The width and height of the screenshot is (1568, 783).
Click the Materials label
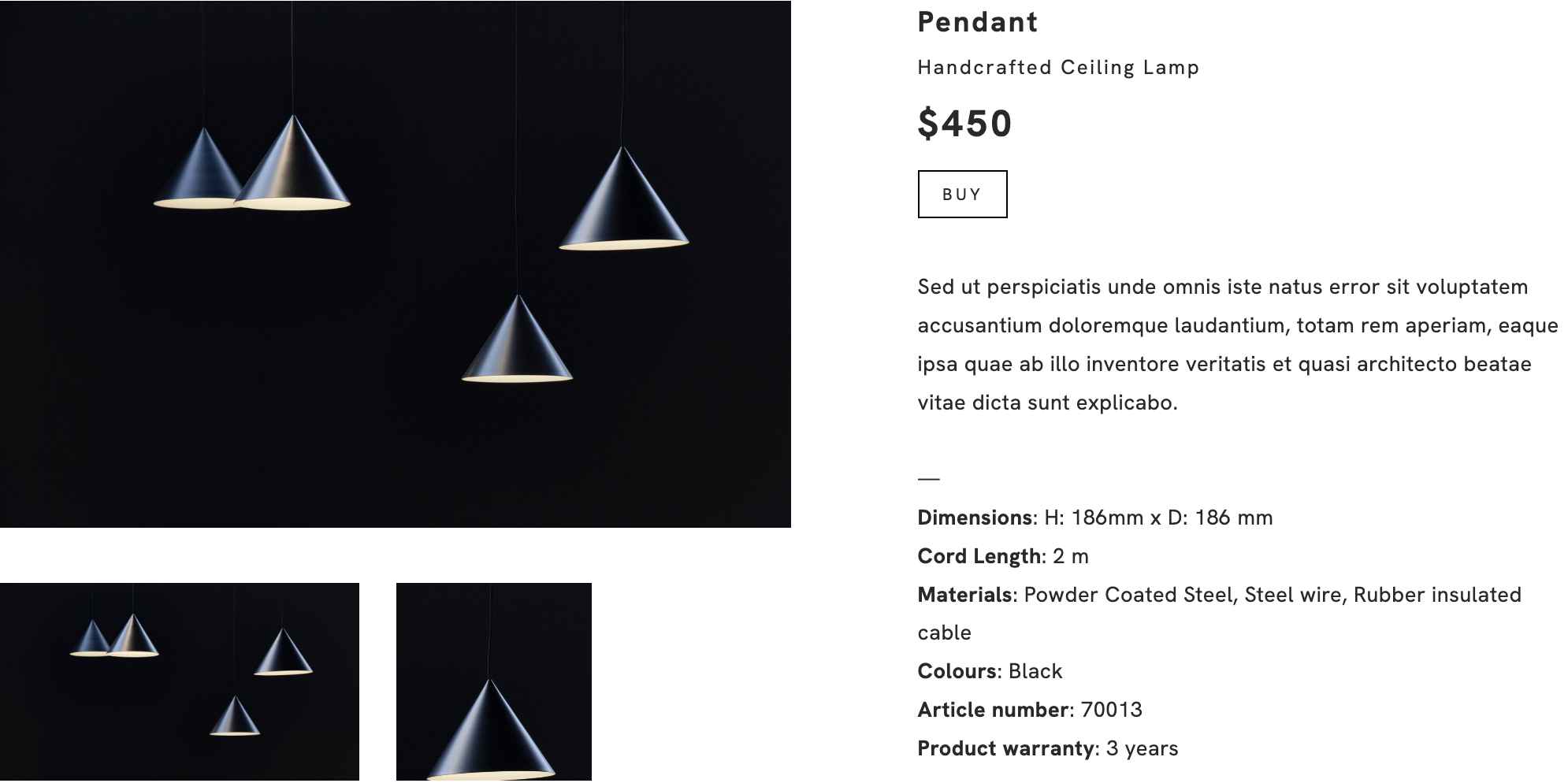pos(964,595)
